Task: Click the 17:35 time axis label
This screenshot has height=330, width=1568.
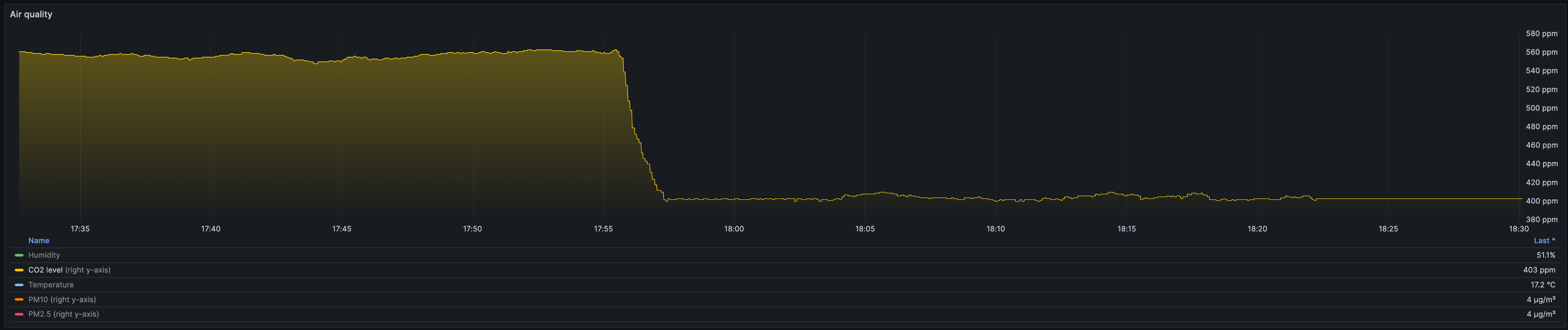Action: tap(80, 229)
